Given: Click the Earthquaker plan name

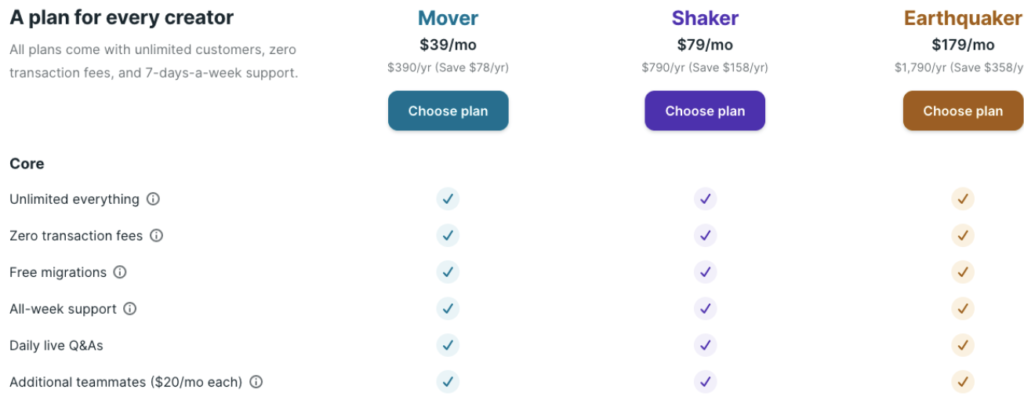Looking at the screenshot, I should pyautogui.click(x=963, y=18).
